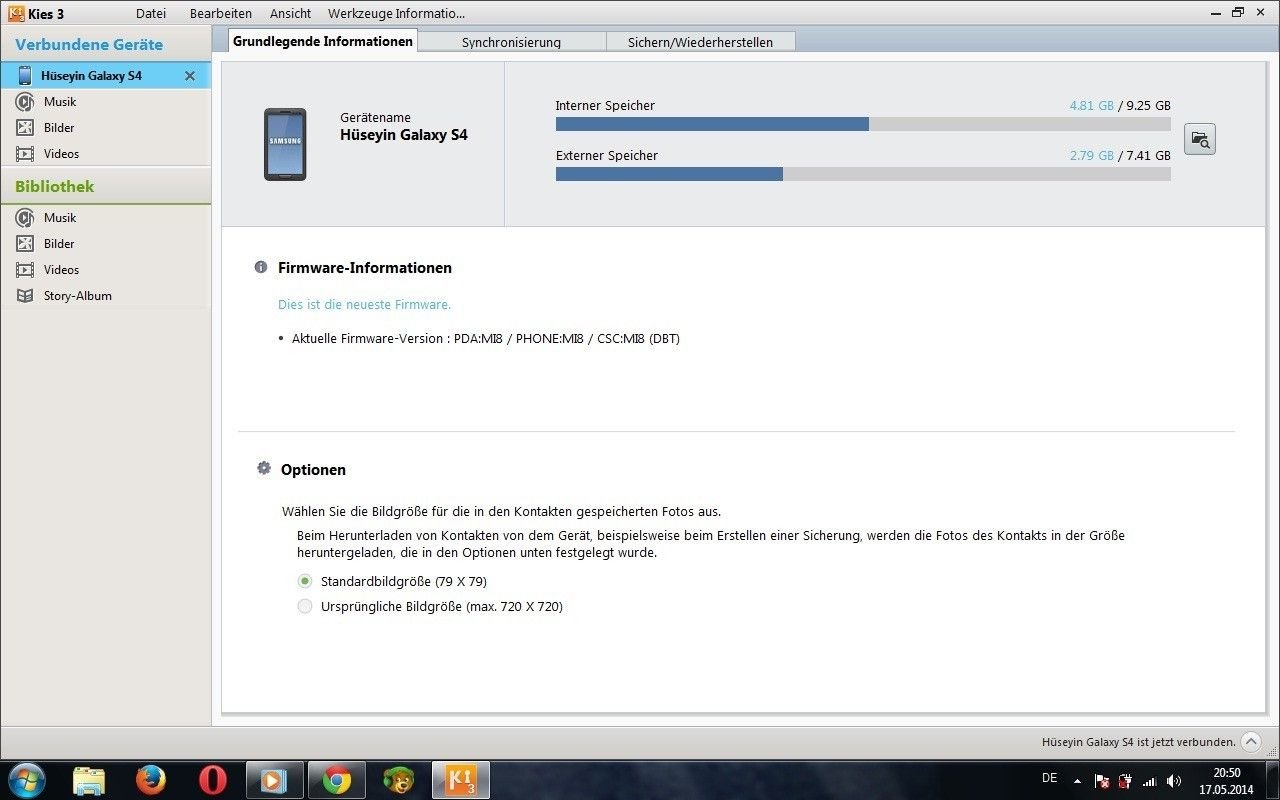The height and width of the screenshot is (800, 1280).
Task: Click the network signal tray icon
Action: (1150, 781)
